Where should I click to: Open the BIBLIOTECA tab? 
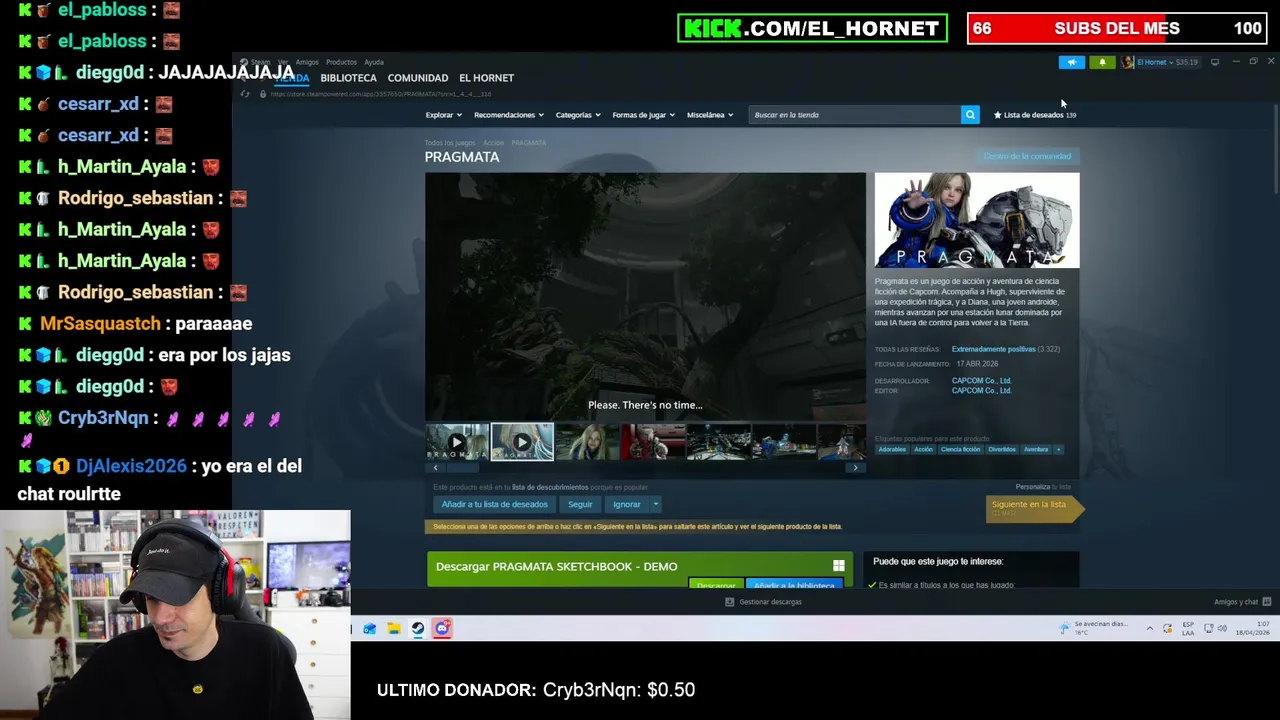coord(348,78)
